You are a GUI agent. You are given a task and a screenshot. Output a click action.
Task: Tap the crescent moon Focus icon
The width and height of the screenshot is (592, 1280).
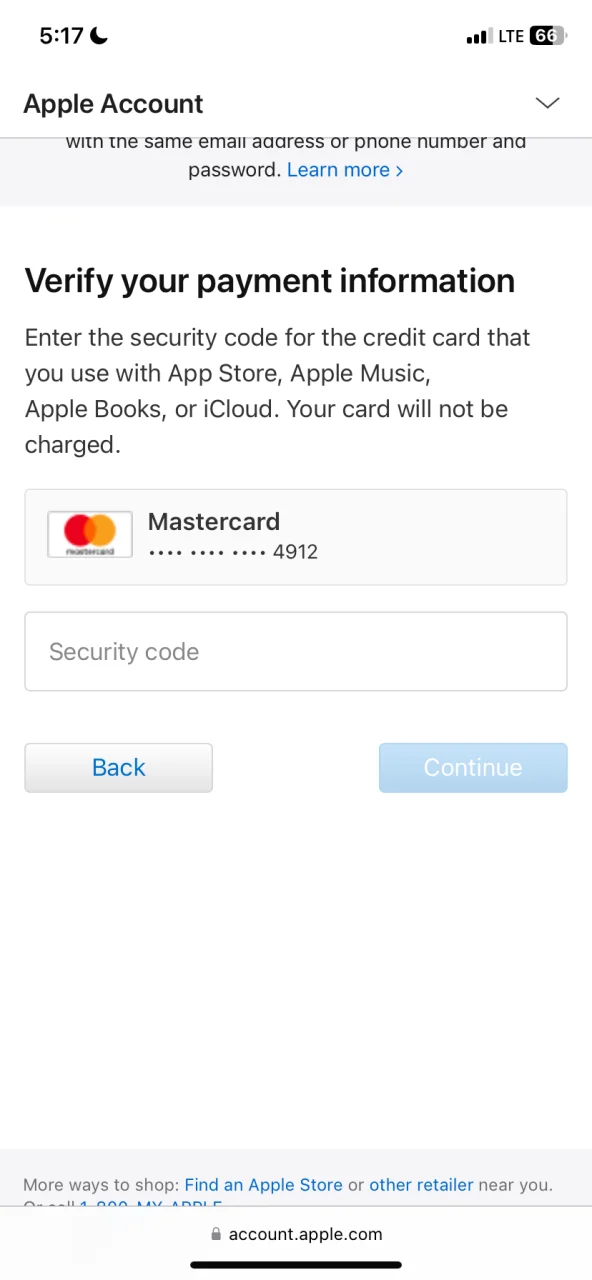(x=99, y=36)
